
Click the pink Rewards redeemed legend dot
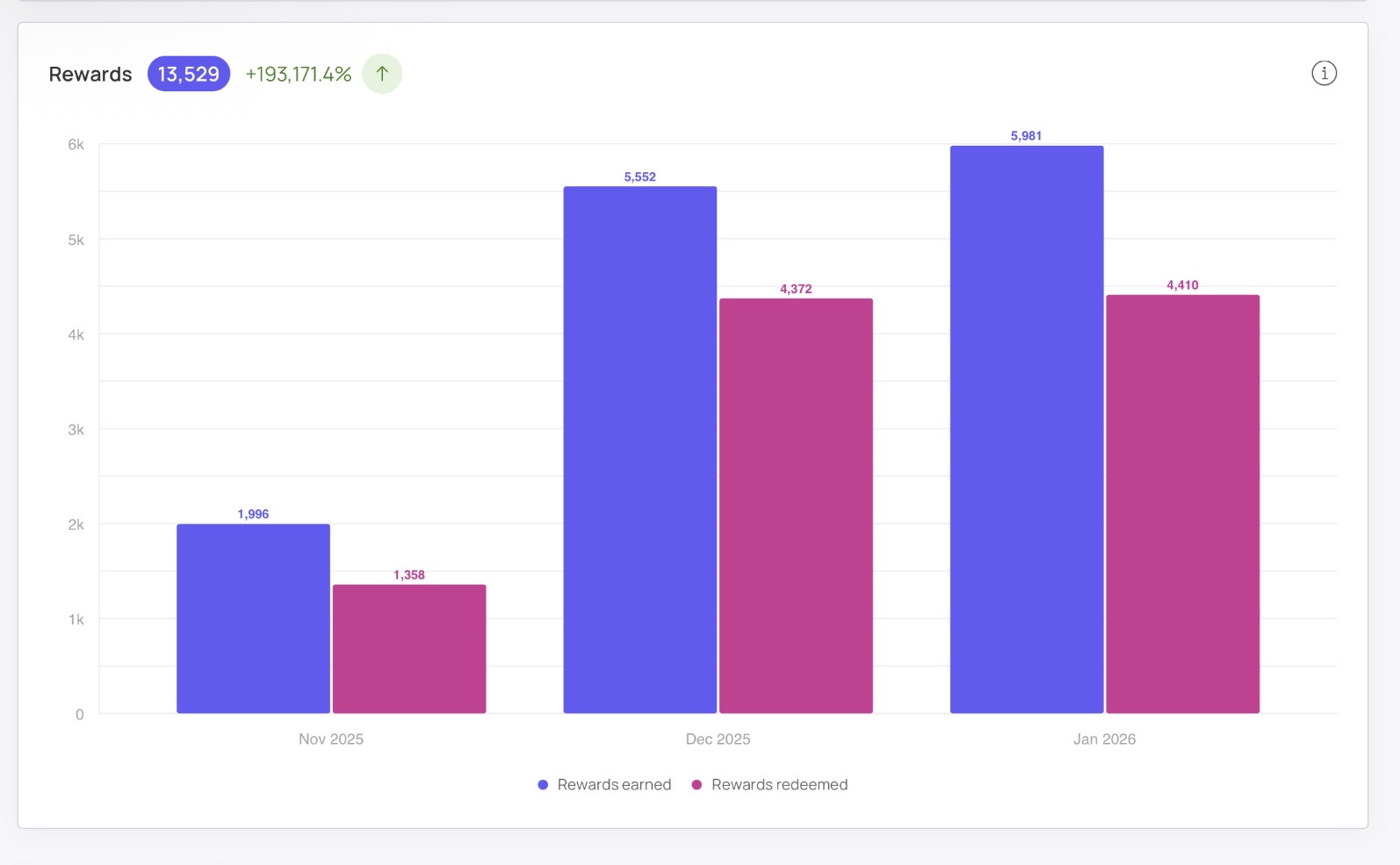[x=696, y=785]
